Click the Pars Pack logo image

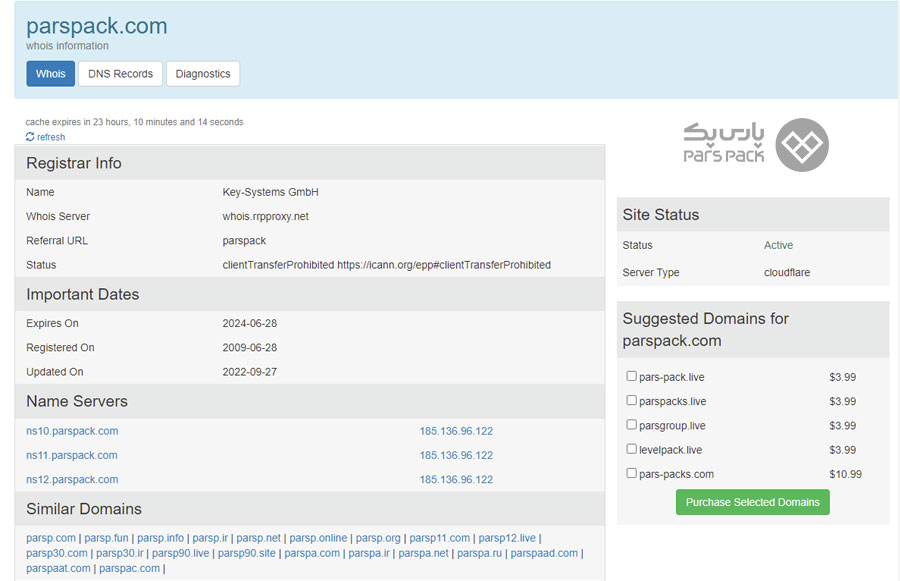point(755,145)
